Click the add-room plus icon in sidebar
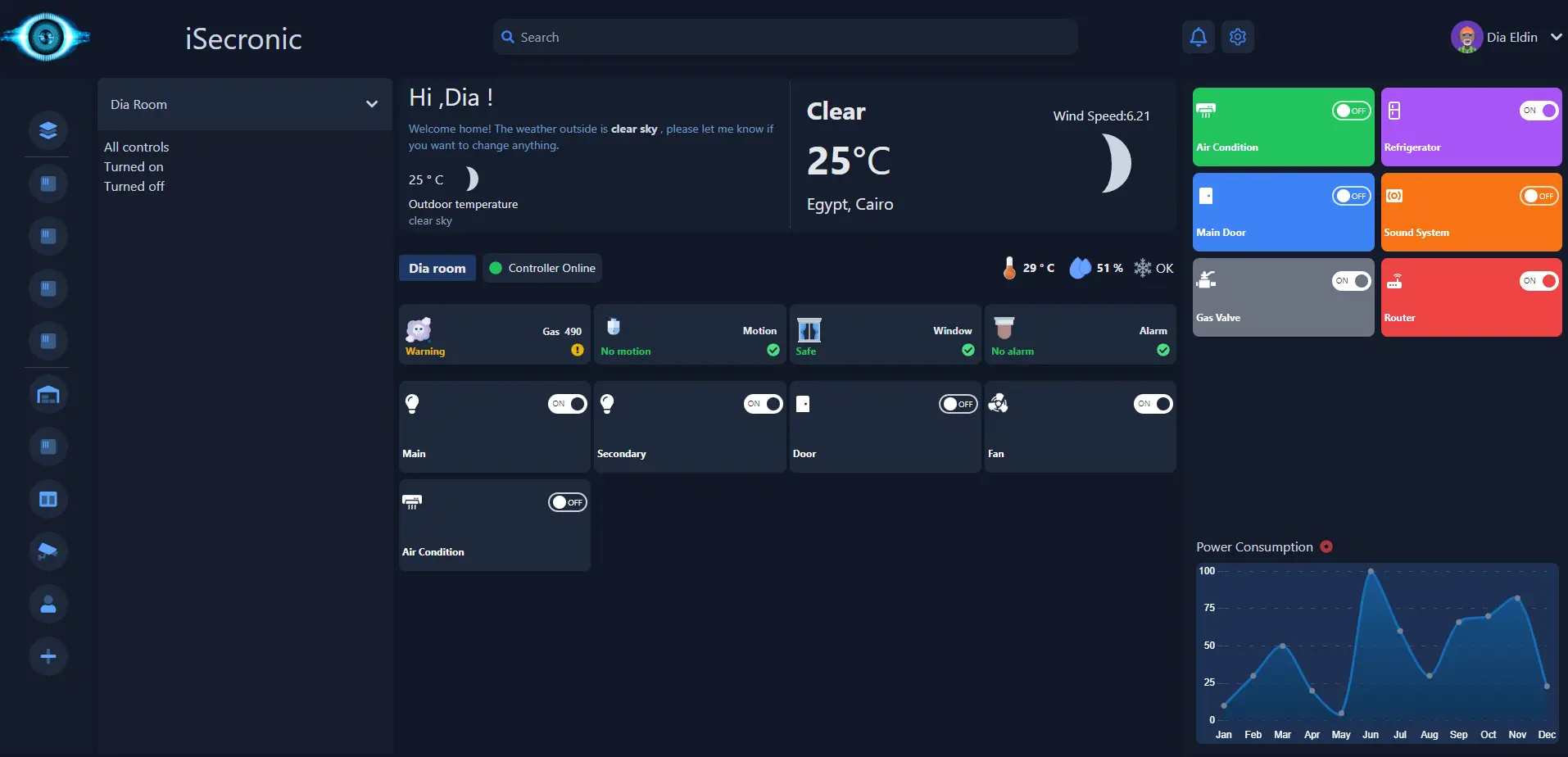This screenshot has height=757, width=1568. [48, 655]
